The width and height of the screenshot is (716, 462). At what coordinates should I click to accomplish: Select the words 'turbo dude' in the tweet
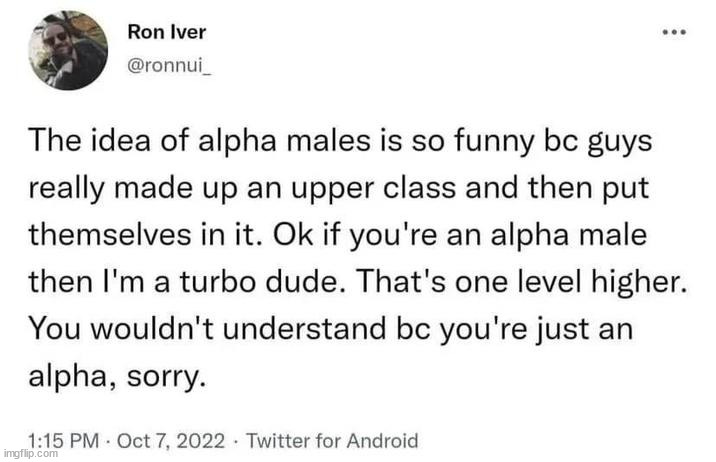(259, 282)
